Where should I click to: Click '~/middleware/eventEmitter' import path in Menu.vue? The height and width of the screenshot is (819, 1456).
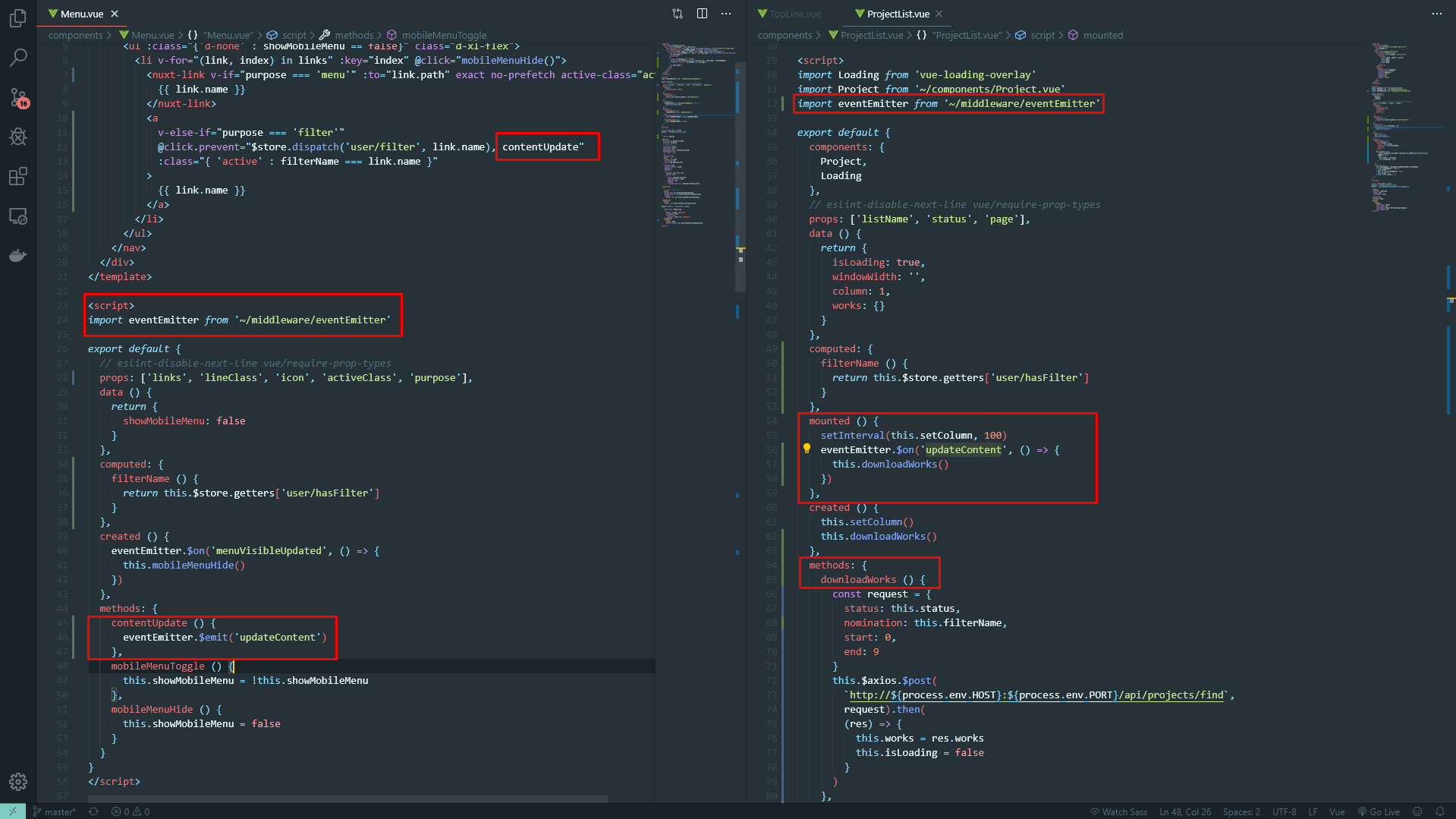313,320
